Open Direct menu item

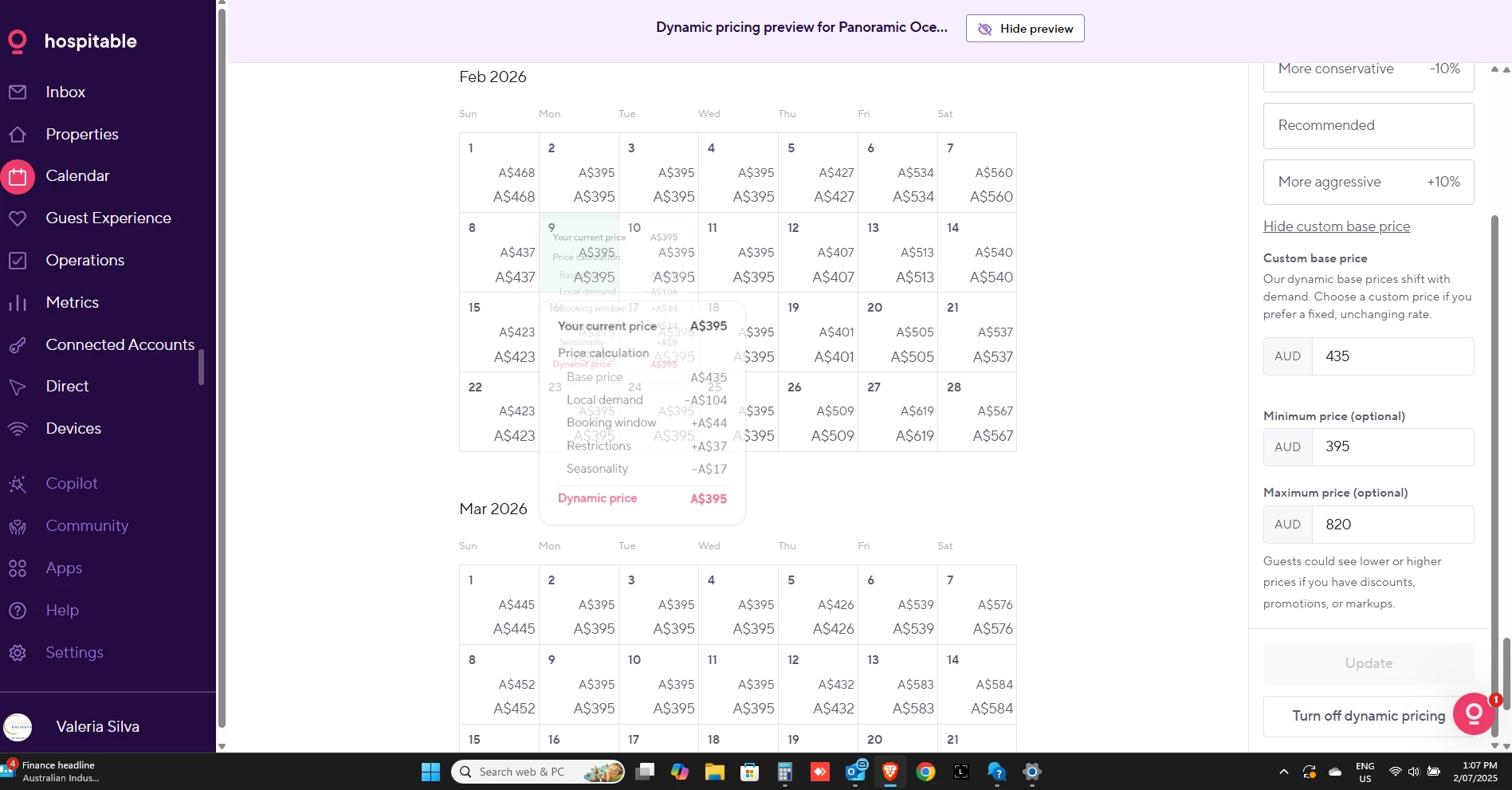67,387
